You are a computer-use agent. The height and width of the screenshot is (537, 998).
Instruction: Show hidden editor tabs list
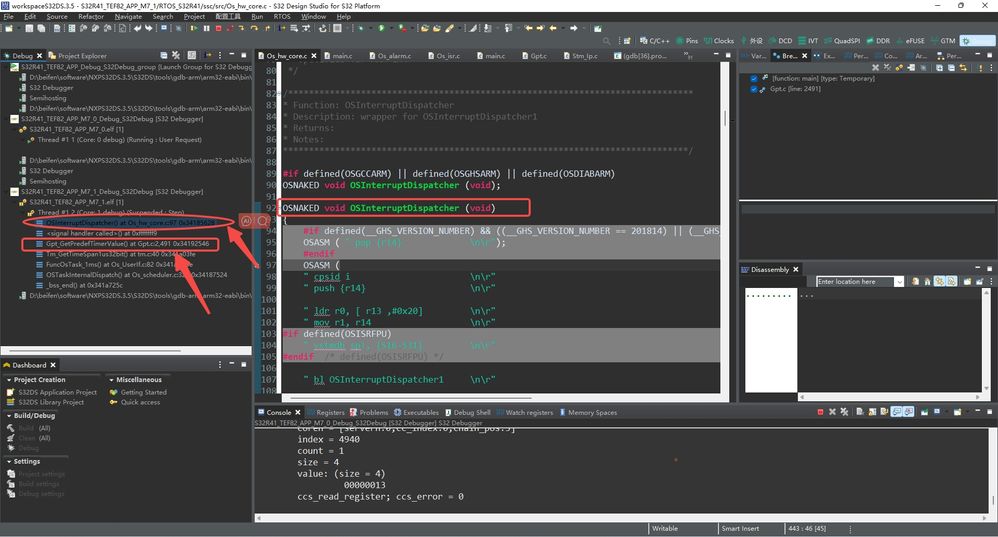tap(688, 55)
